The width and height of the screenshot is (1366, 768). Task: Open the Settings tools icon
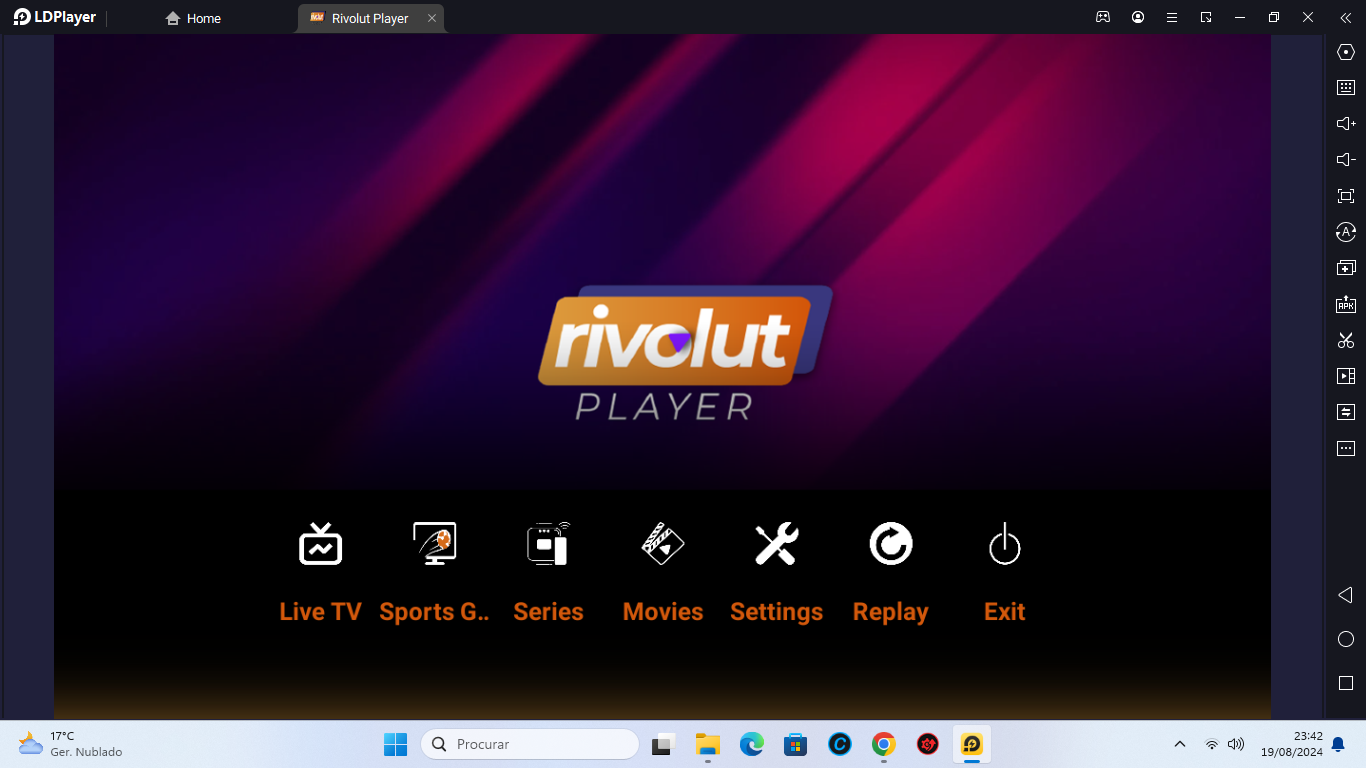[776, 544]
